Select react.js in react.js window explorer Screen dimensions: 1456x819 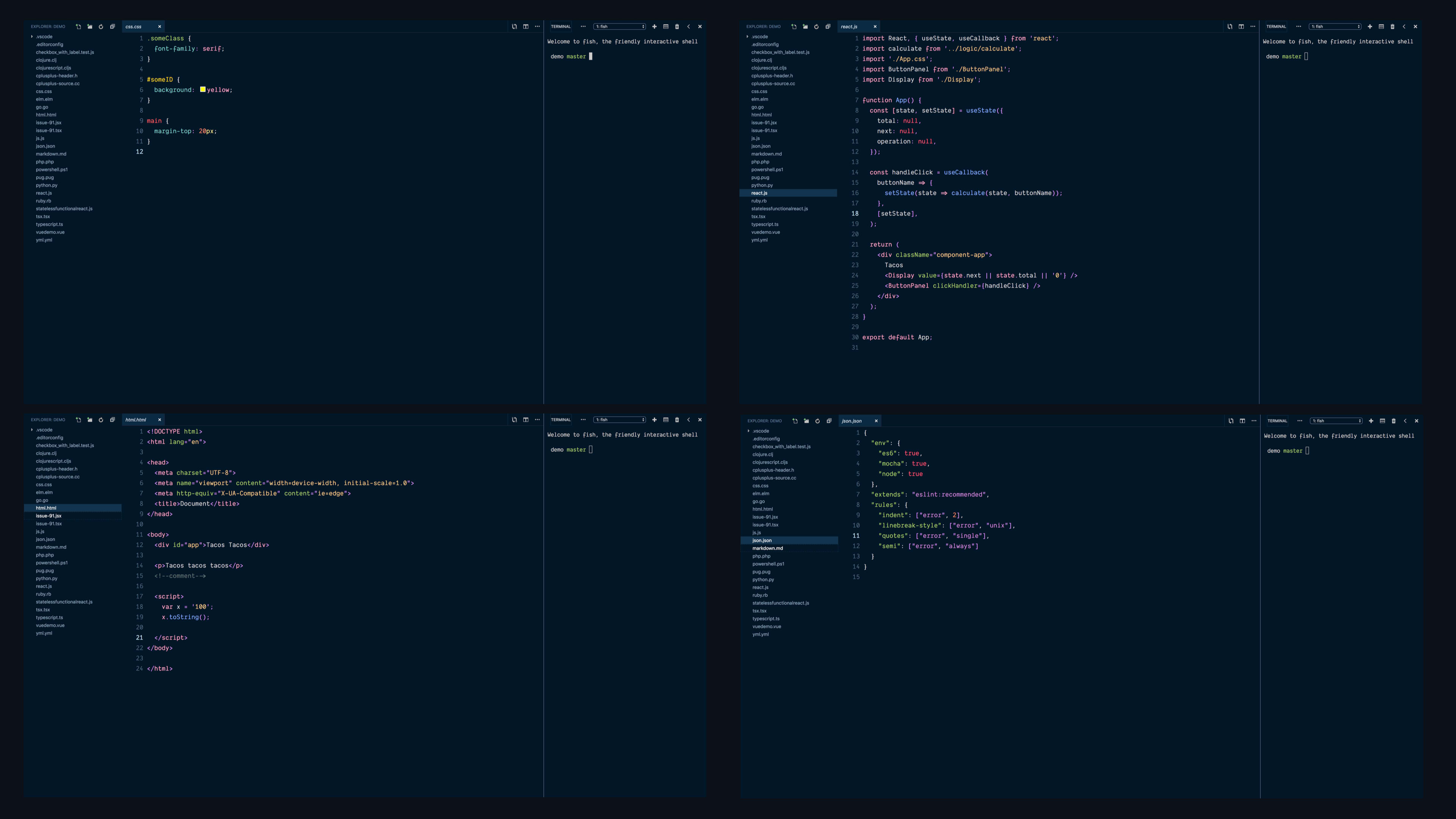789,193
